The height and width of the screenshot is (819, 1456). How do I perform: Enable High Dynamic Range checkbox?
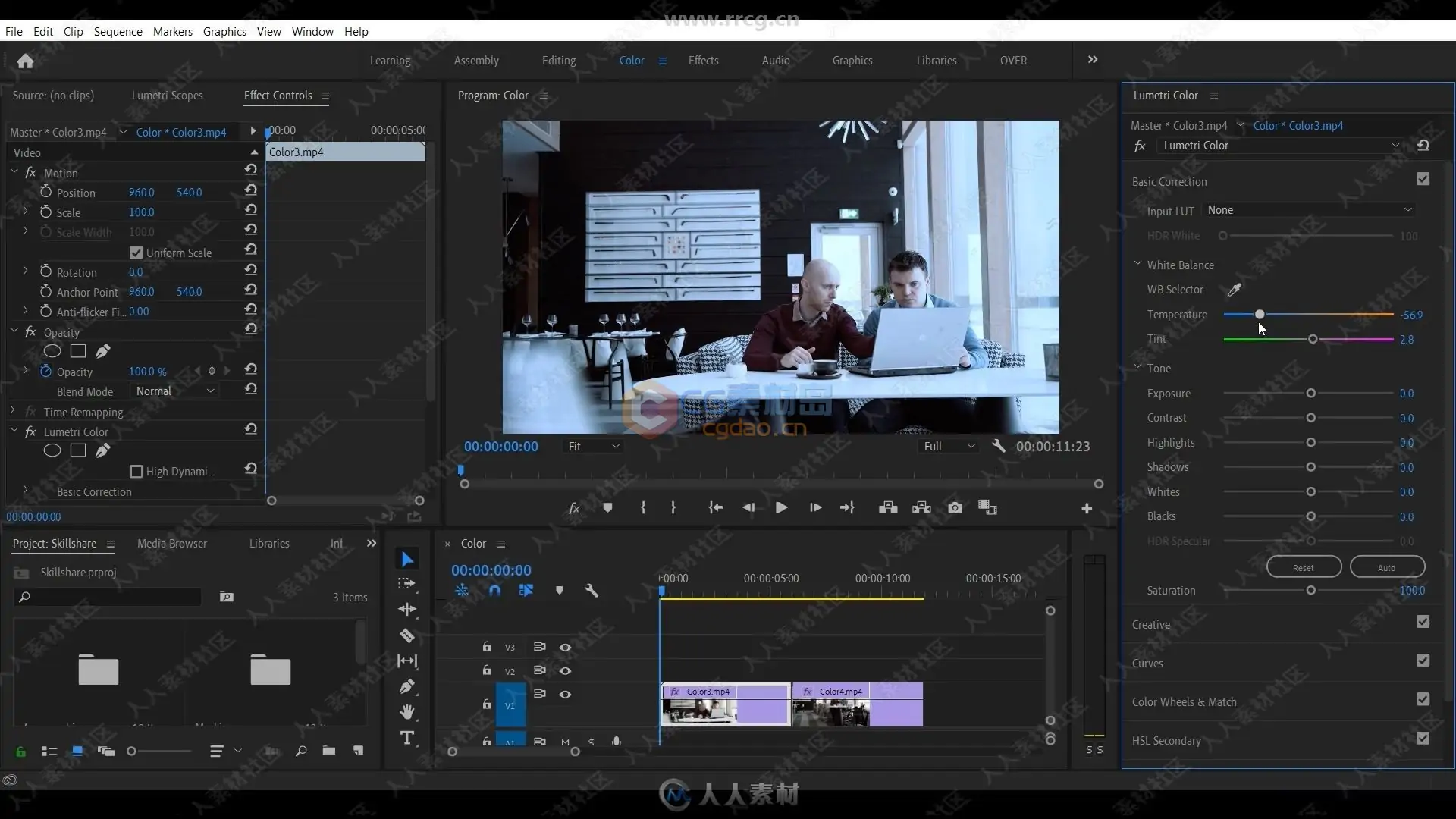tap(136, 472)
